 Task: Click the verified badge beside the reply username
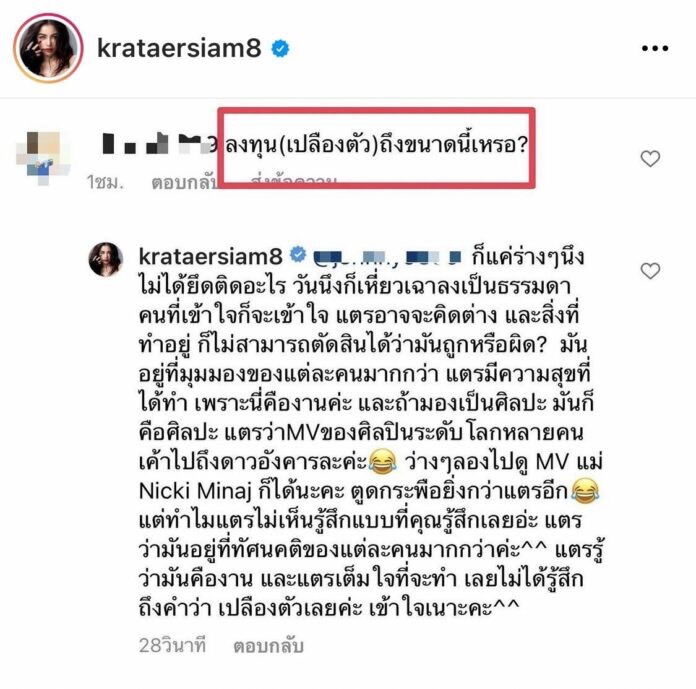298,254
